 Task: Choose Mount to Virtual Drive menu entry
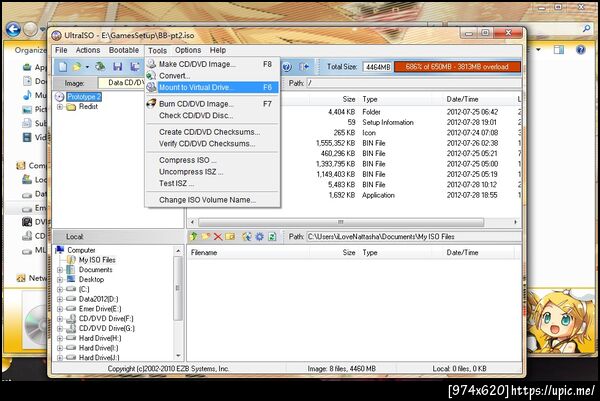pyautogui.click(x=213, y=87)
